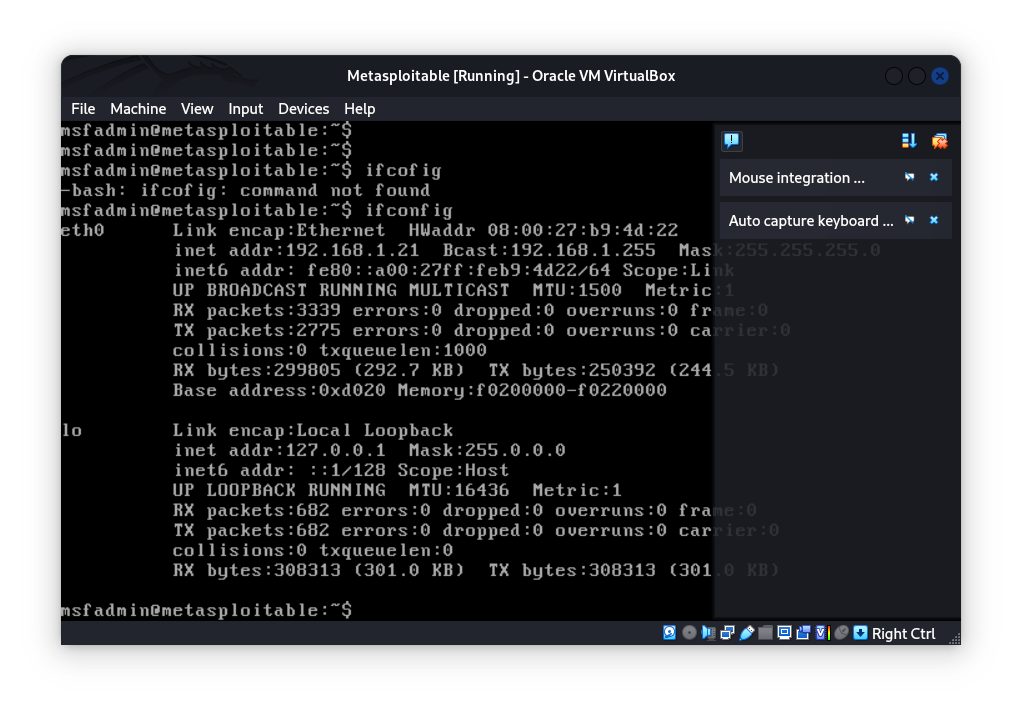Click the network adapters indicator icon

727,632
